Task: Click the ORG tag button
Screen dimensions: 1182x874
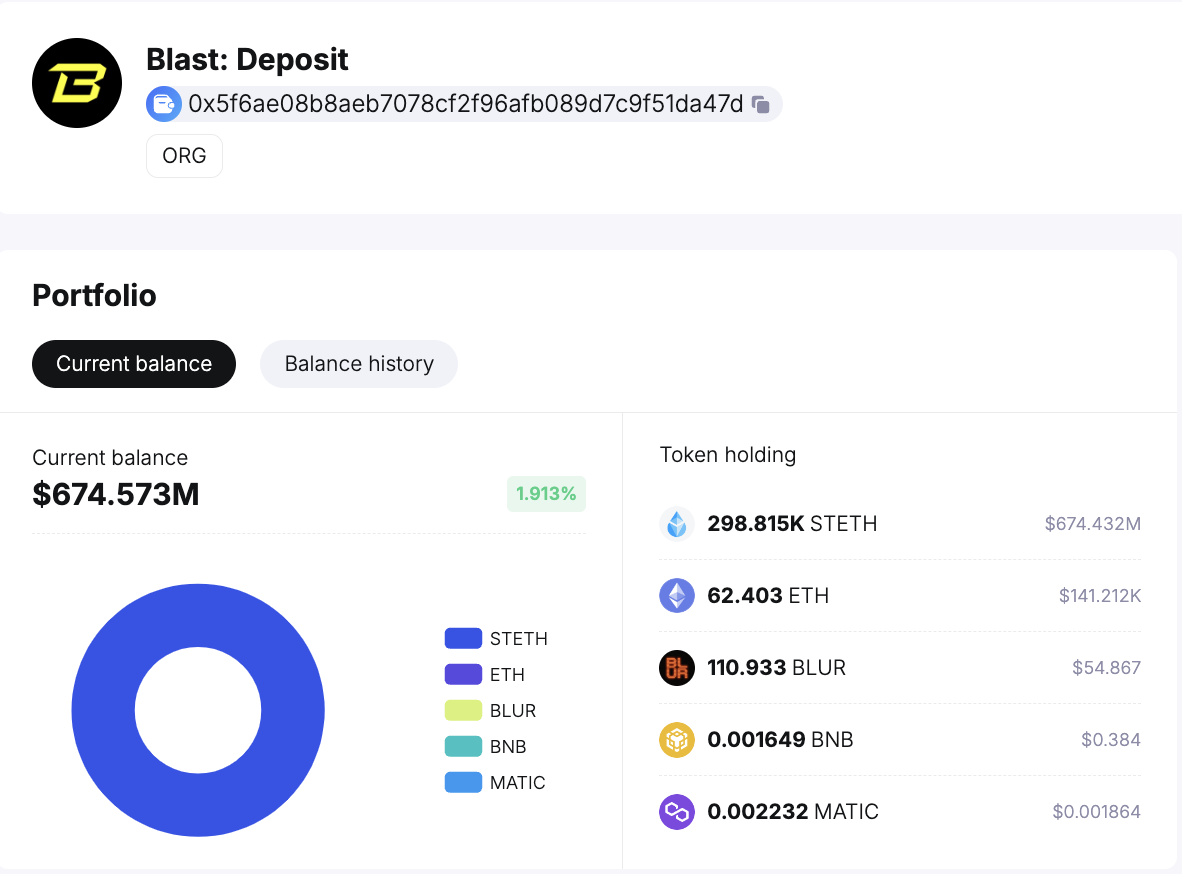Action: tap(184, 155)
